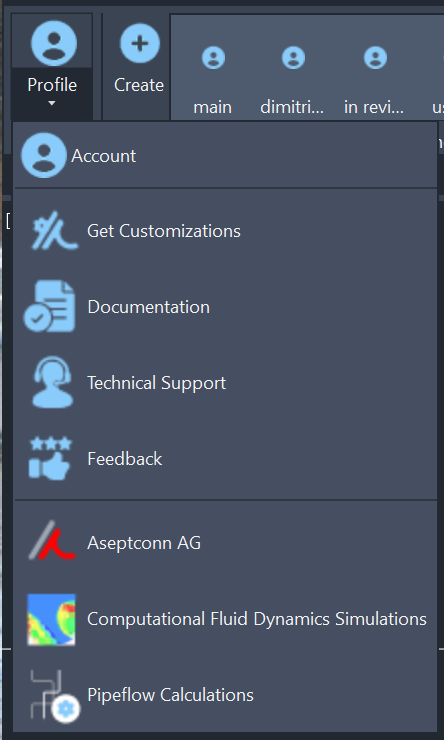Expand the Profile dropdown arrow
The width and height of the screenshot is (444, 740).
(x=52, y=103)
